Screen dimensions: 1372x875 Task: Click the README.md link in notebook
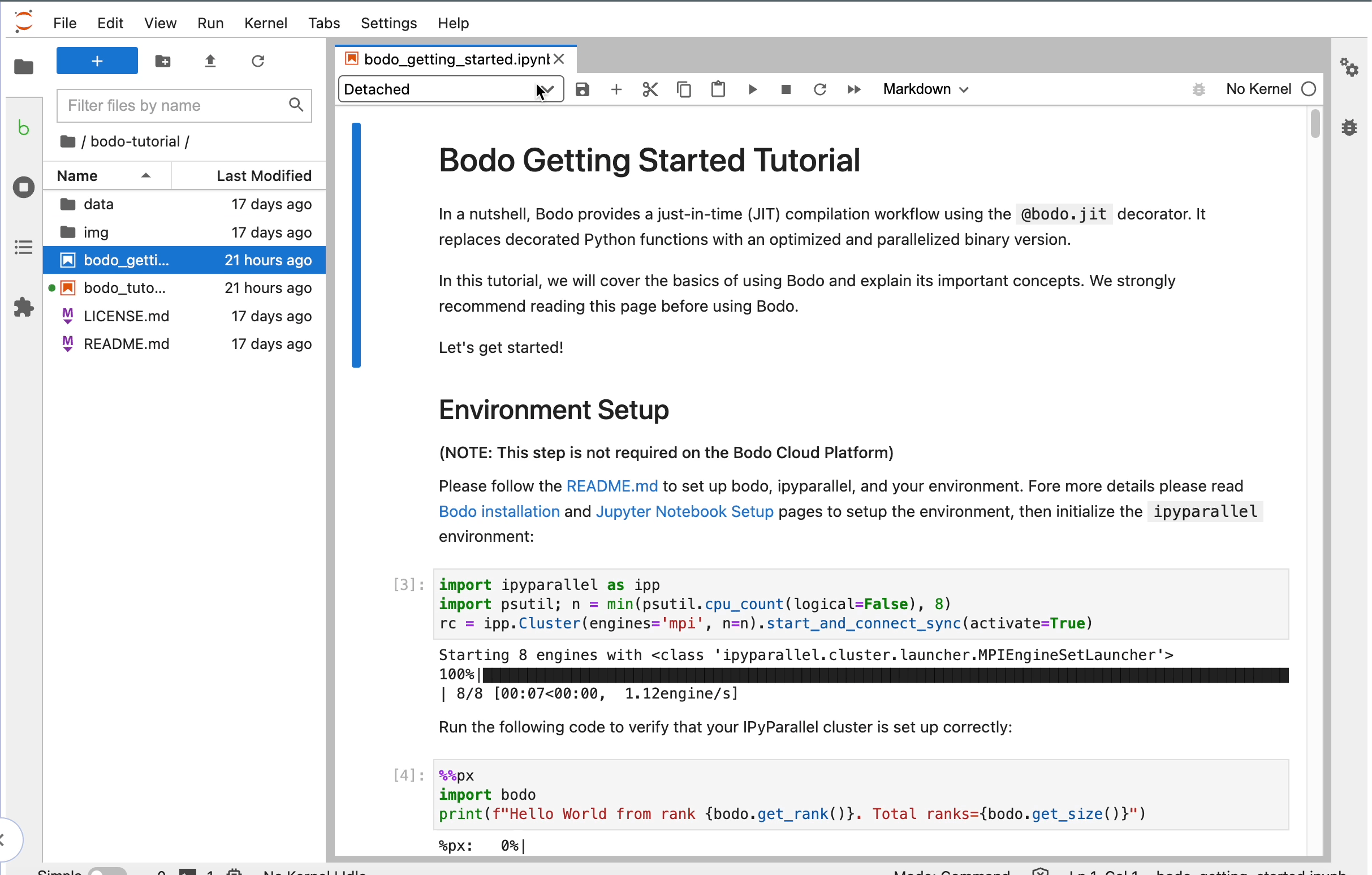pos(611,486)
